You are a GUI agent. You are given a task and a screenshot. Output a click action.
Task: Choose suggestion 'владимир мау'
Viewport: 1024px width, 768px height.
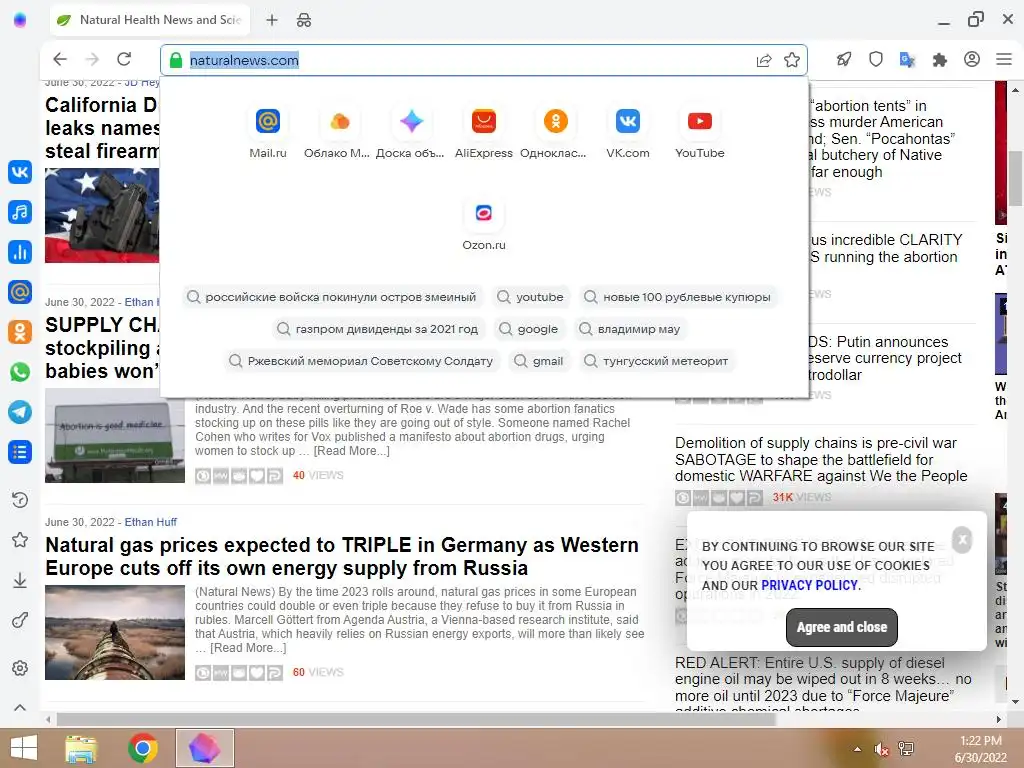click(x=630, y=329)
